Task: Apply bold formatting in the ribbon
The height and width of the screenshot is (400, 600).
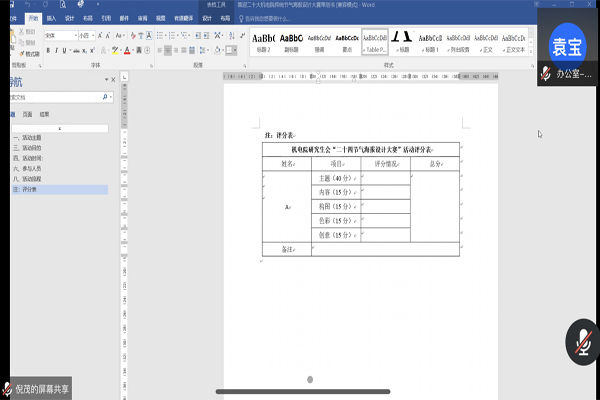Action: coord(48,50)
